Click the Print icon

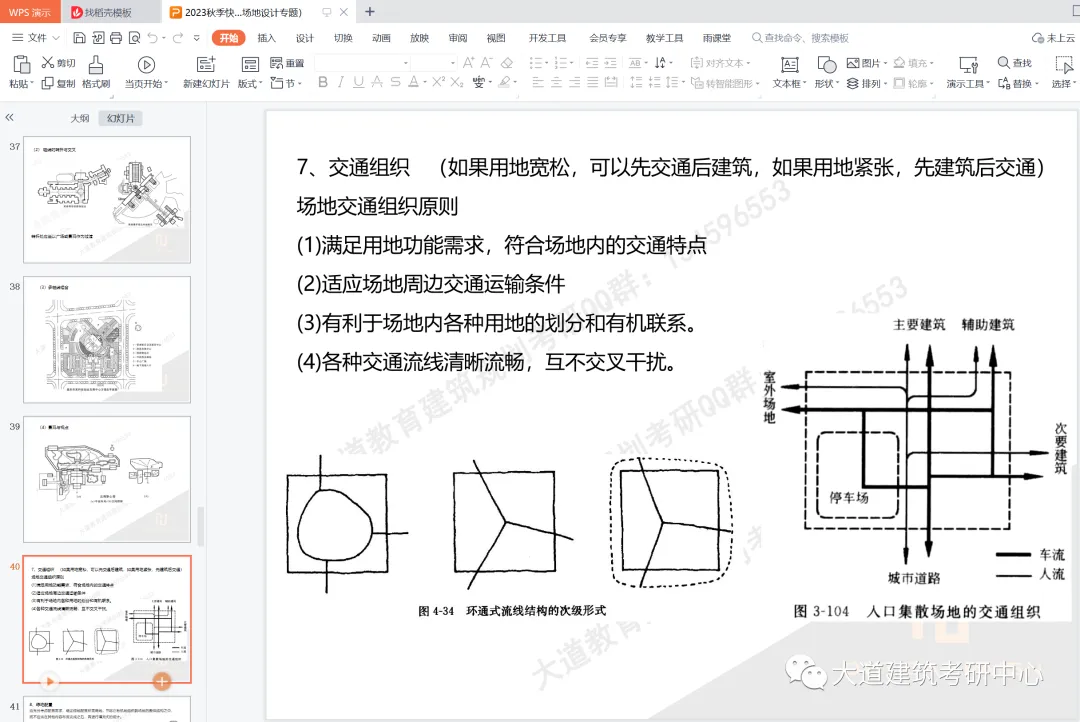[116, 38]
